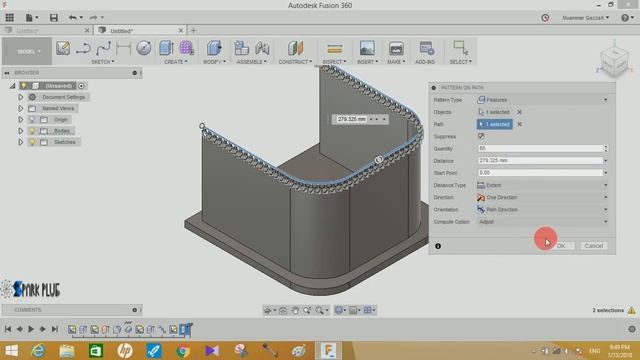Click the New Component assemble icon
The width and height of the screenshot is (640, 360).
pyautogui.click(x=242, y=48)
